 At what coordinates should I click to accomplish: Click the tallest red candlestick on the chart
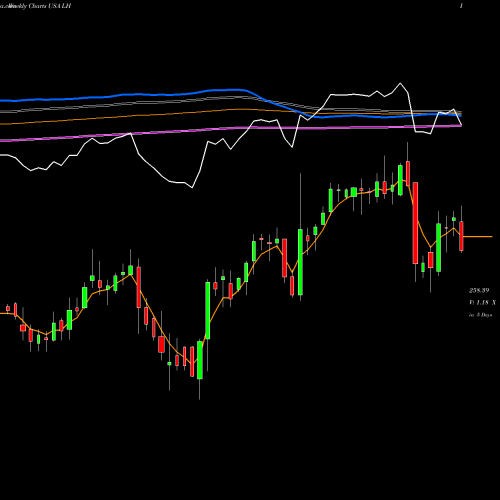pyautogui.click(x=415, y=223)
